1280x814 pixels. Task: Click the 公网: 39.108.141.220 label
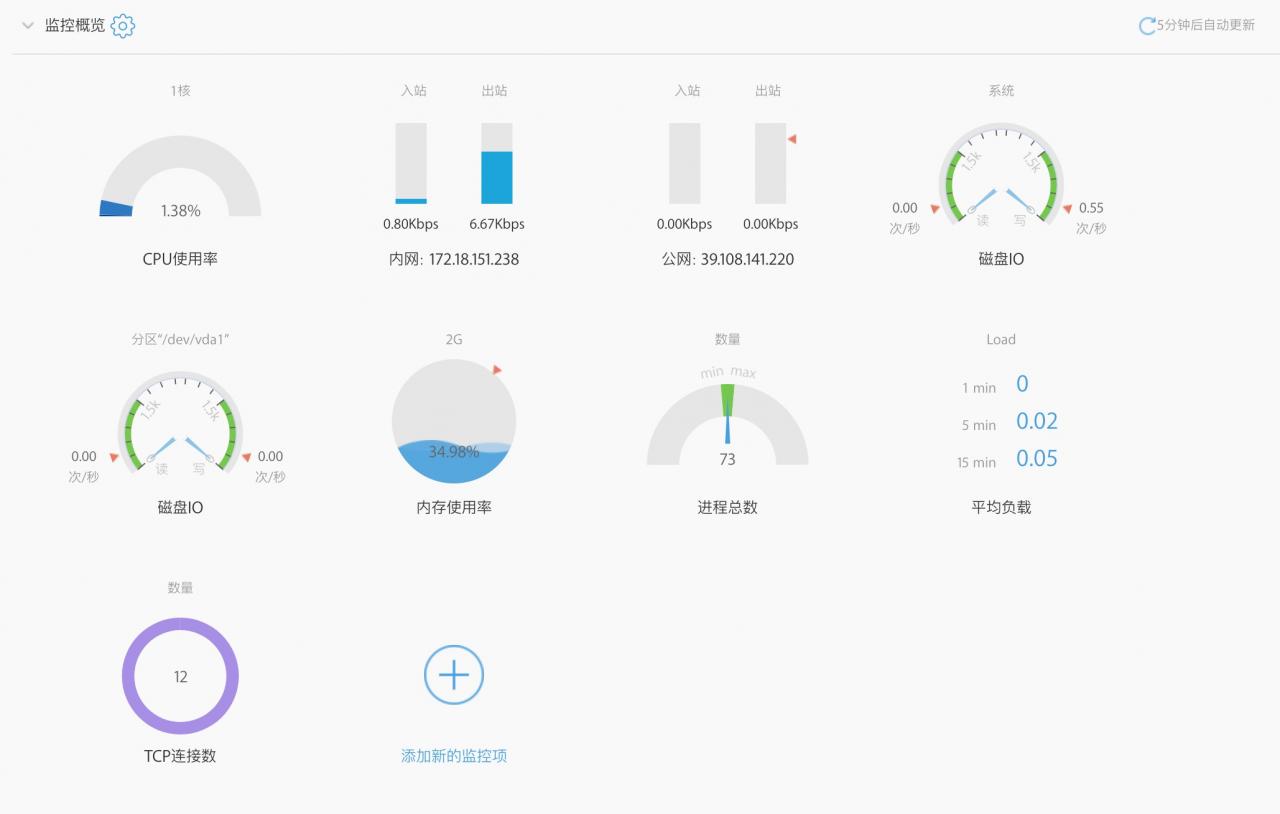tap(728, 259)
